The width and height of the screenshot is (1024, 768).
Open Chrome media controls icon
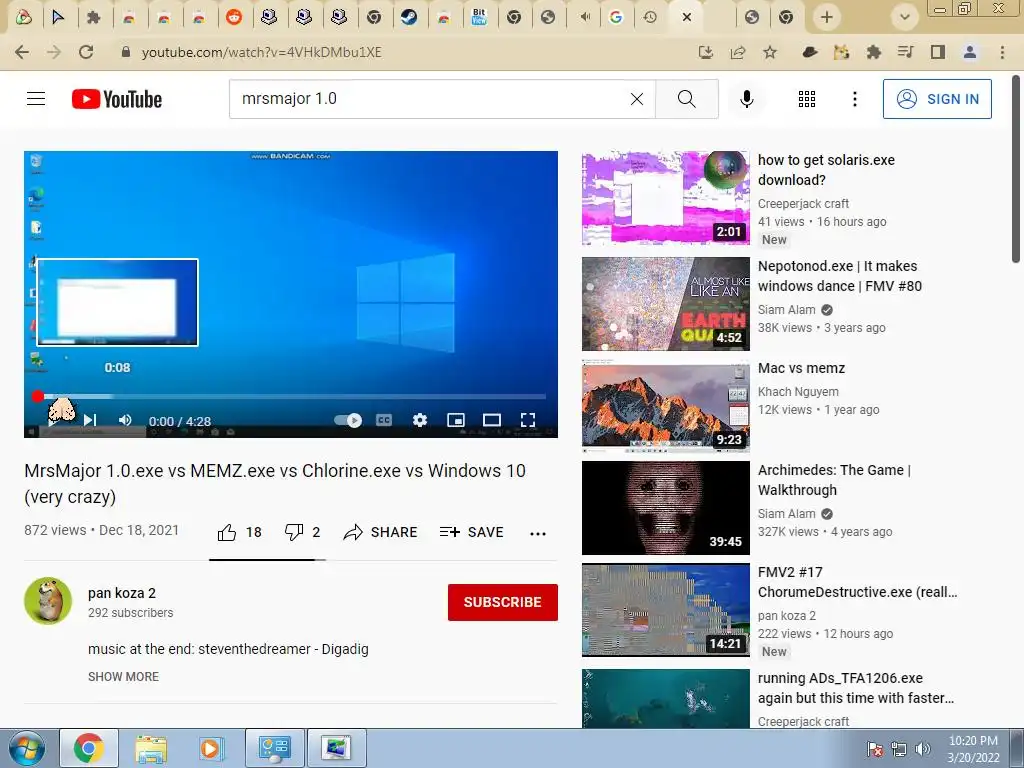pyautogui.click(x=906, y=52)
